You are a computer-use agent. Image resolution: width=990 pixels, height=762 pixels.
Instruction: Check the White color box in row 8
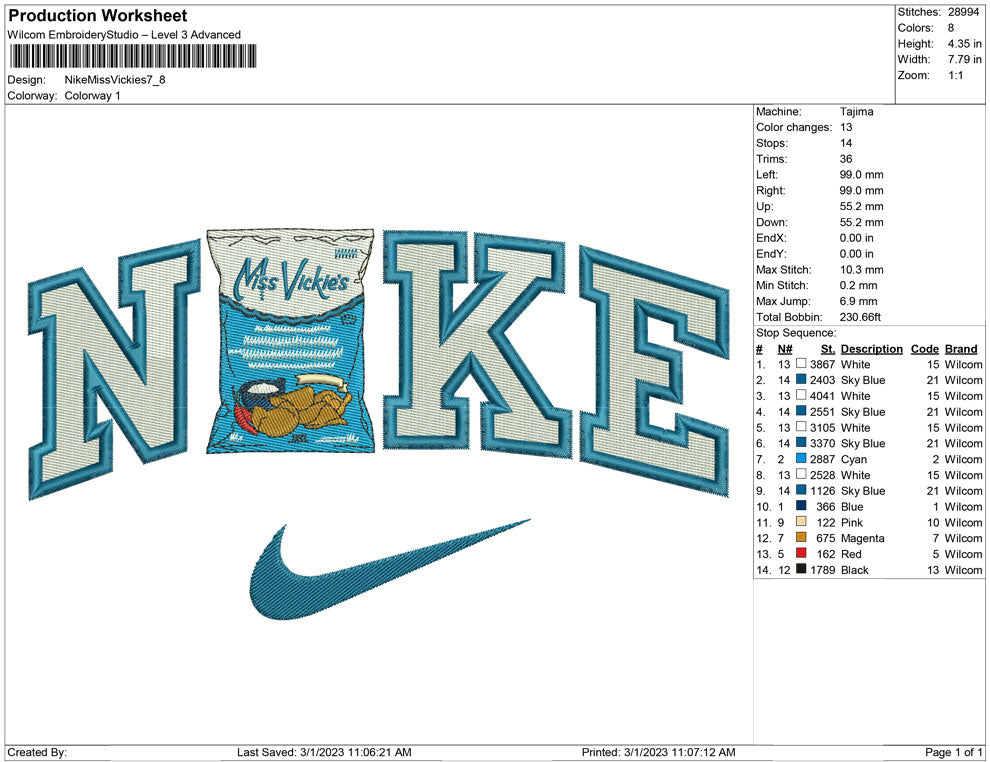pos(800,475)
